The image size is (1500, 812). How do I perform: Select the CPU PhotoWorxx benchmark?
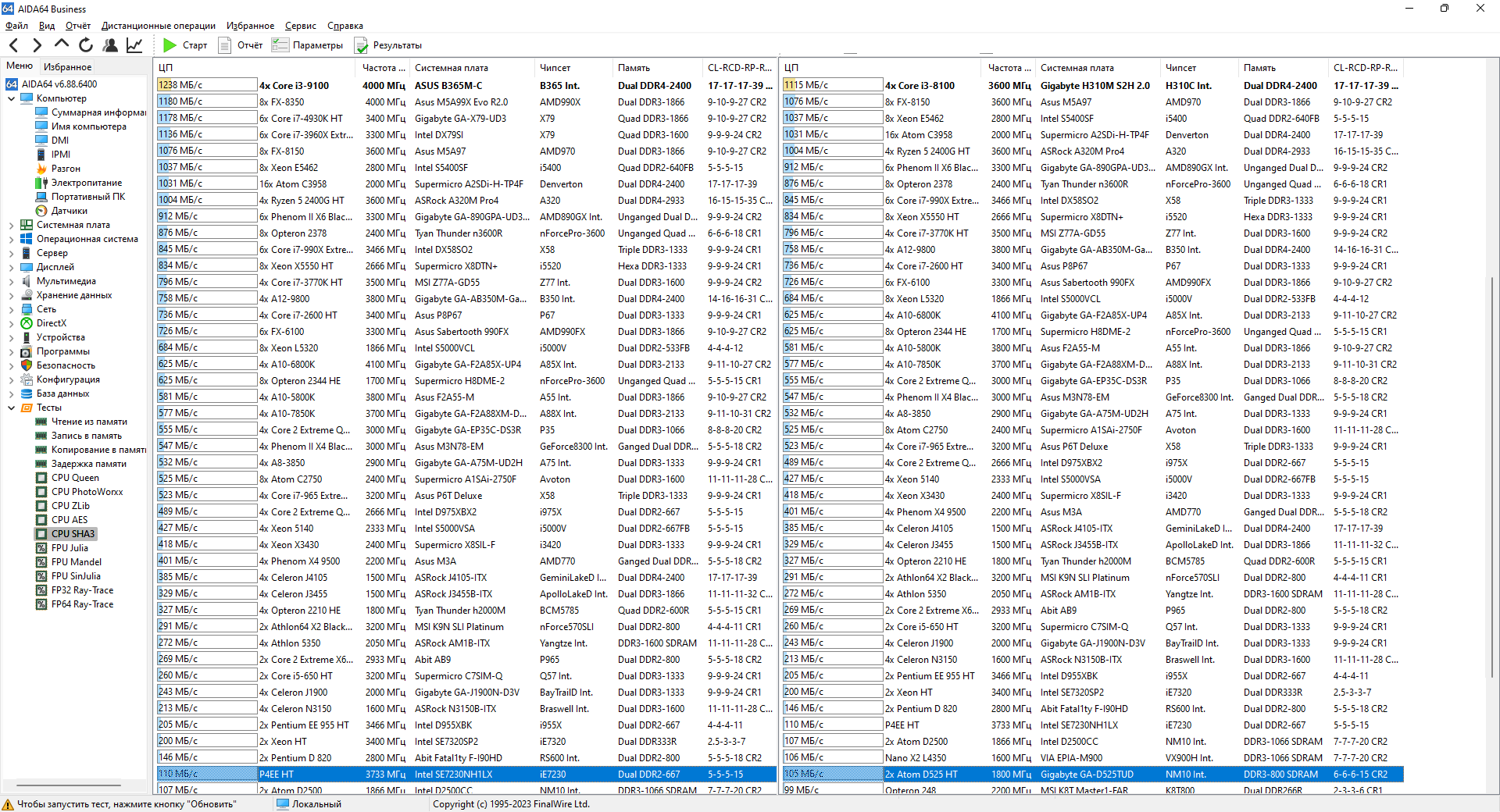80,492
